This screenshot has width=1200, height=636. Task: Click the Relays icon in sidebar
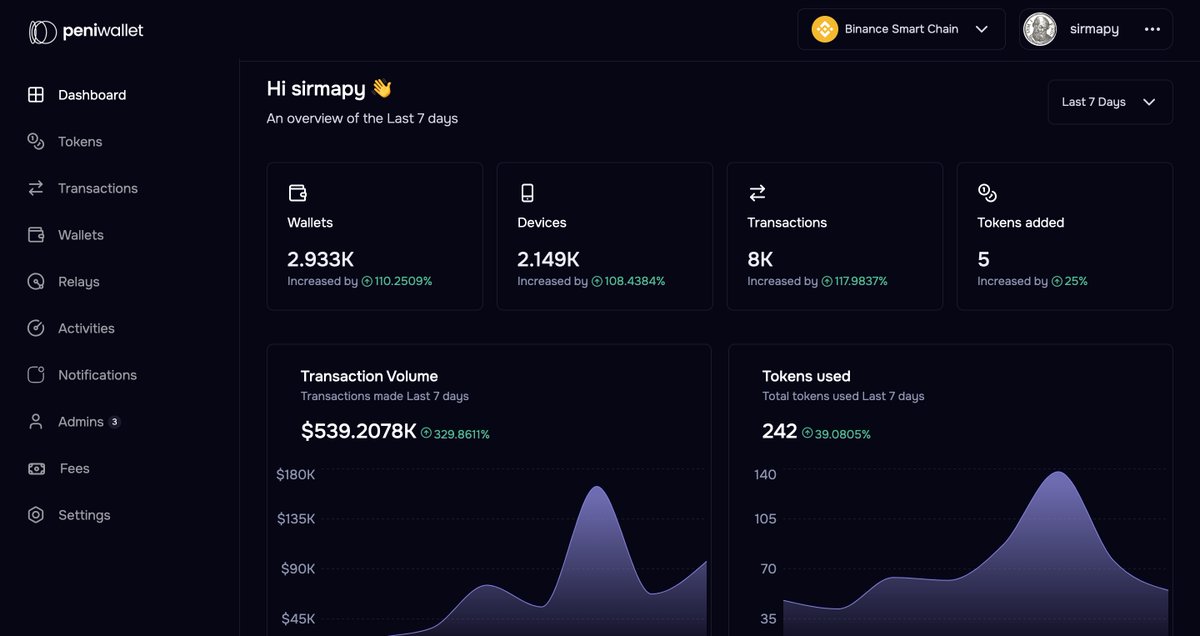point(36,282)
